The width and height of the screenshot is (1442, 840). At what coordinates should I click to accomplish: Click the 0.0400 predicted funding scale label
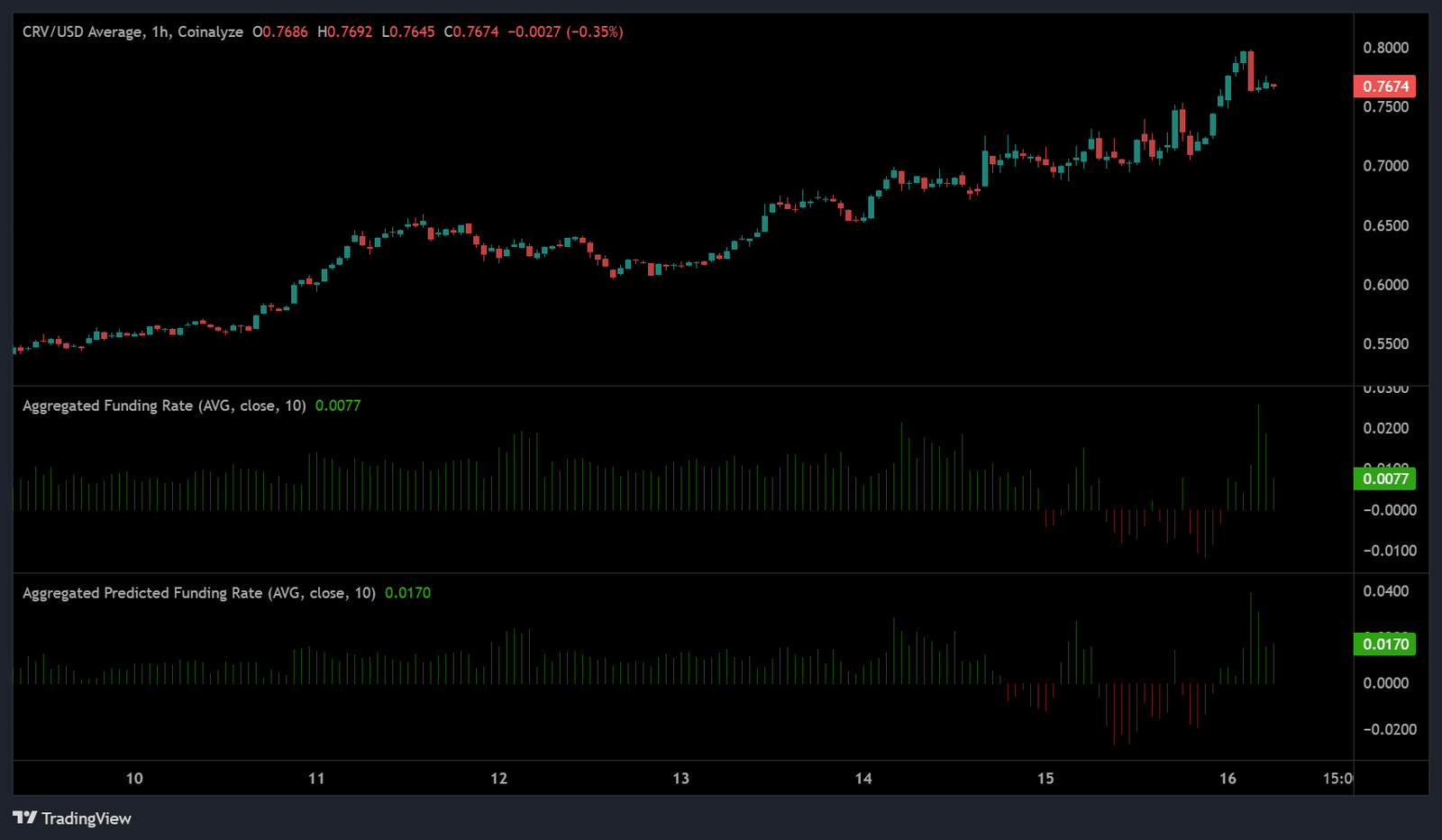1385,591
